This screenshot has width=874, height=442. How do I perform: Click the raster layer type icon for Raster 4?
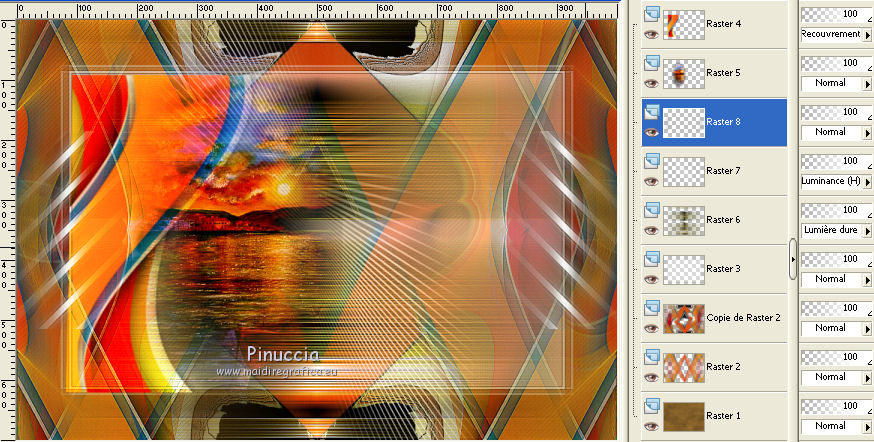click(652, 14)
